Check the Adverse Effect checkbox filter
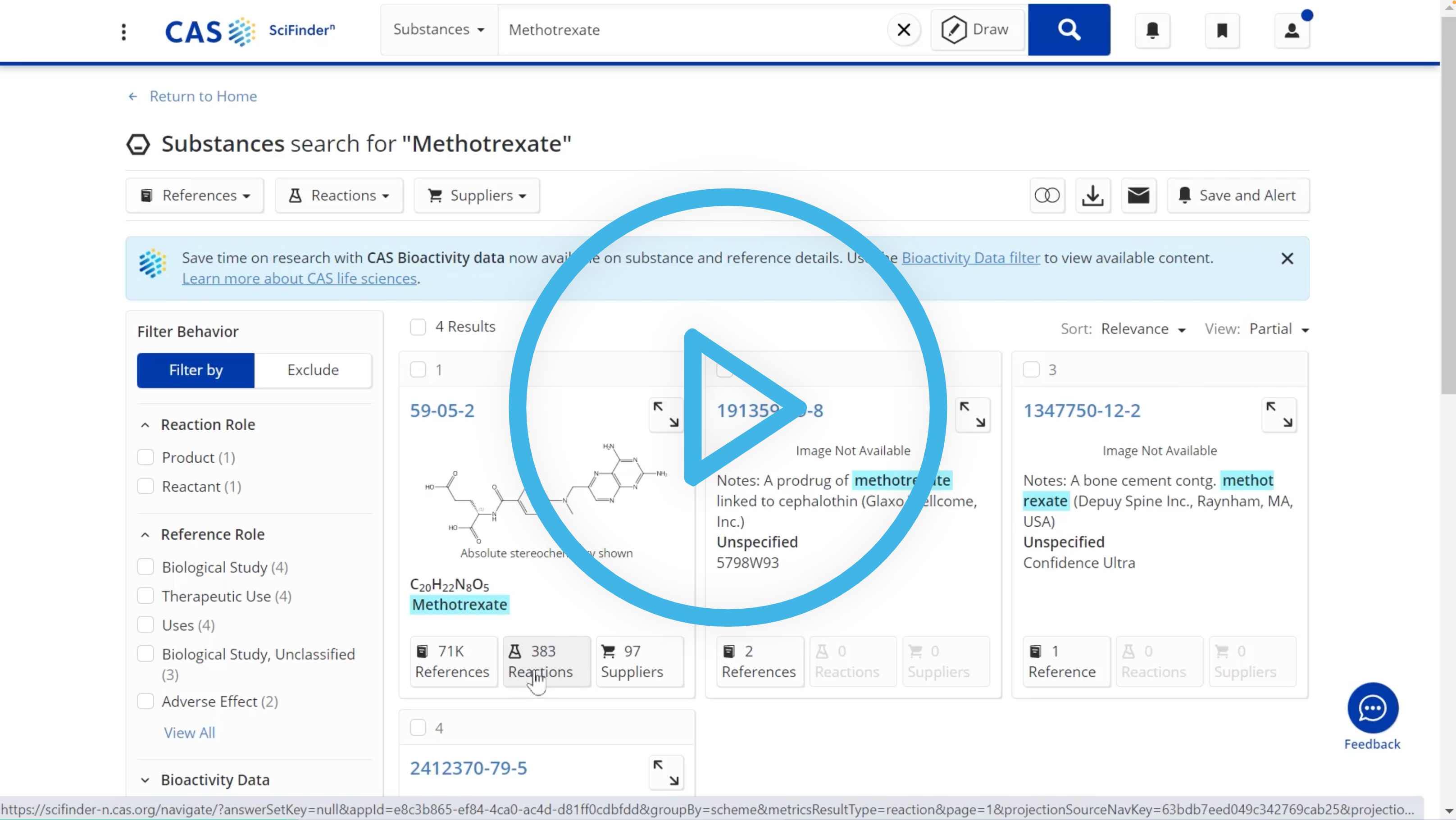This screenshot has width=1456, height=820. click(145, 701)
